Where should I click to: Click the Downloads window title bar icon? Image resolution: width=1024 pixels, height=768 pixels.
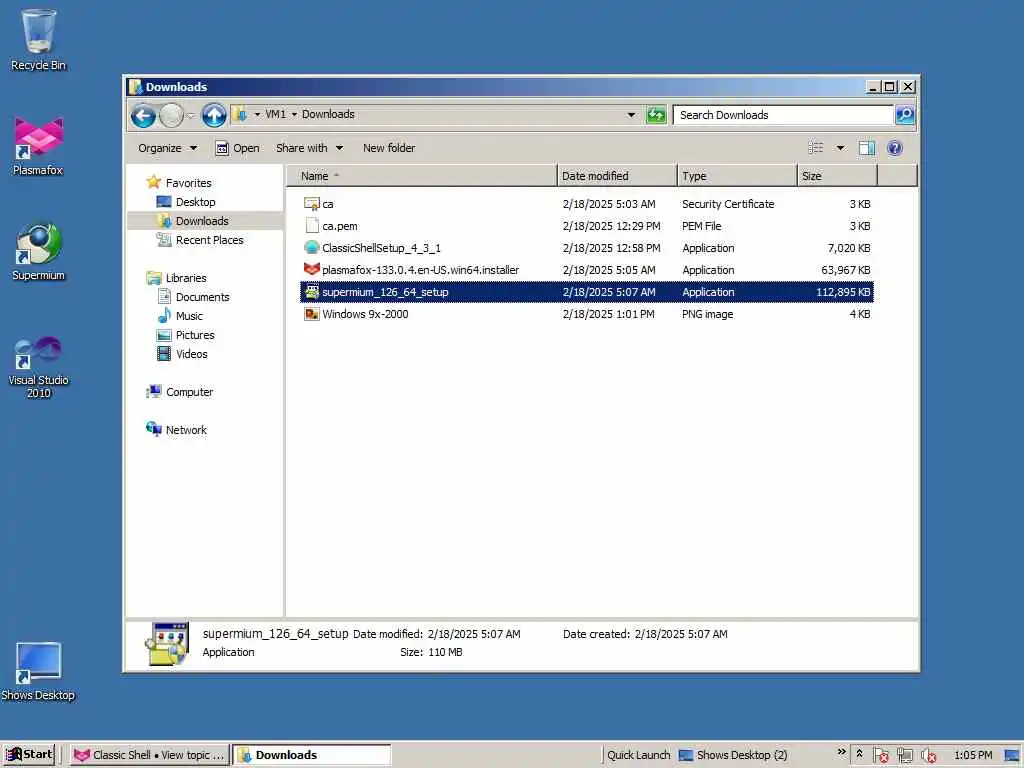tap(135, 87)
